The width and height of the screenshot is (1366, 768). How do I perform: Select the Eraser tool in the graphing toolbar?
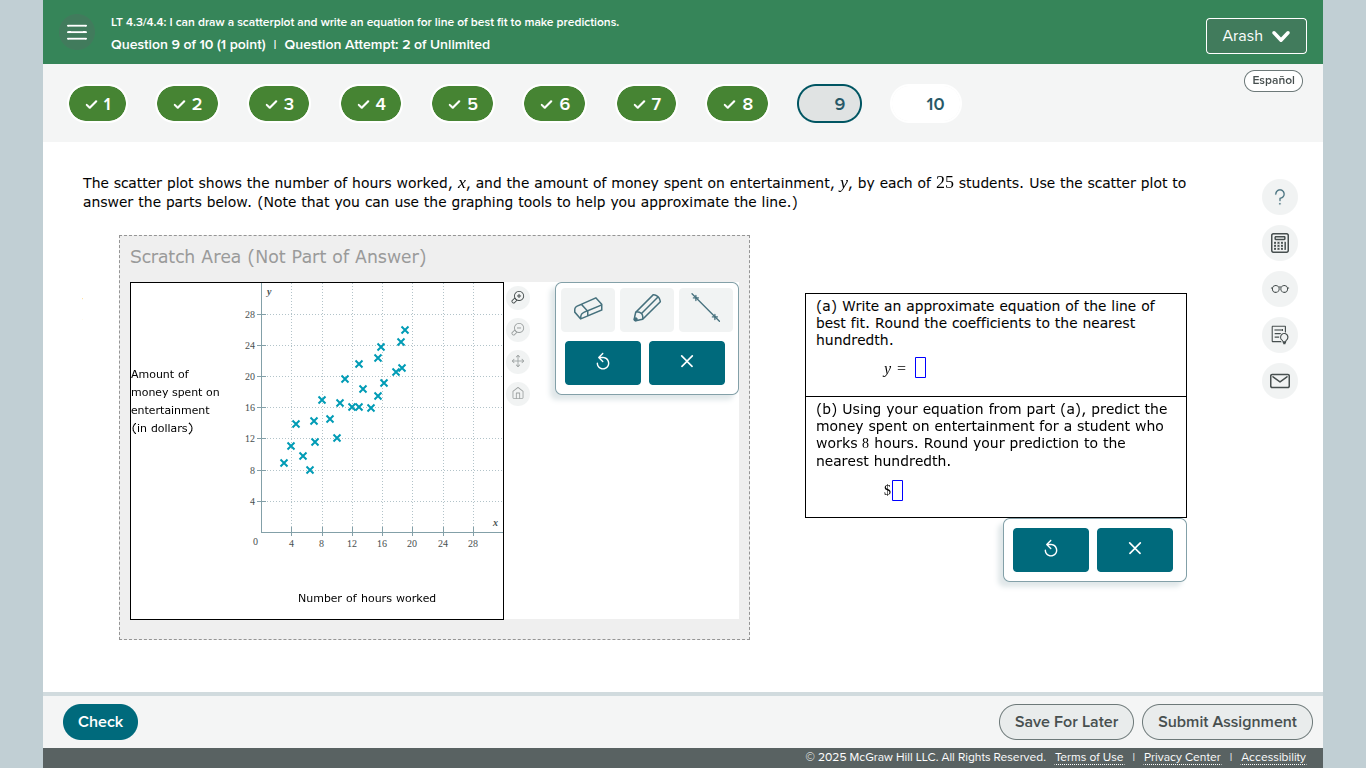pyautogui.click(x=588, y=309)
